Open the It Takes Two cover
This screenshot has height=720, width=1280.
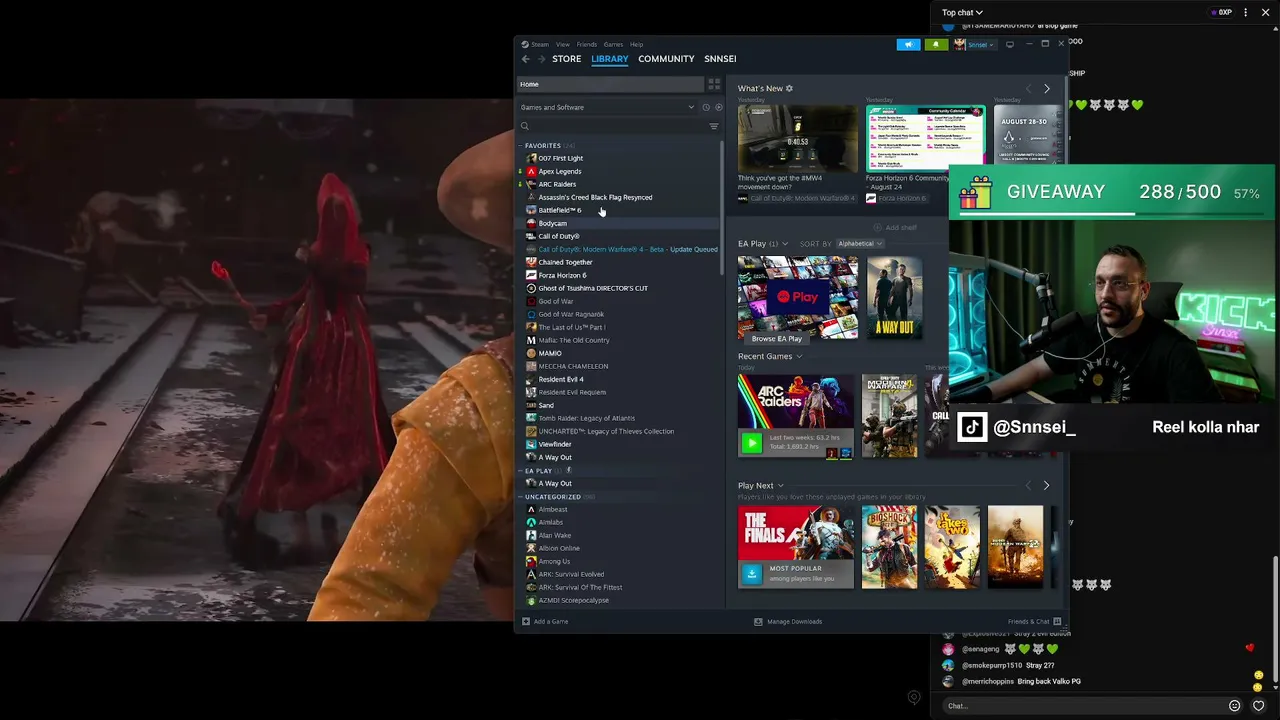(x=952, y=547)
